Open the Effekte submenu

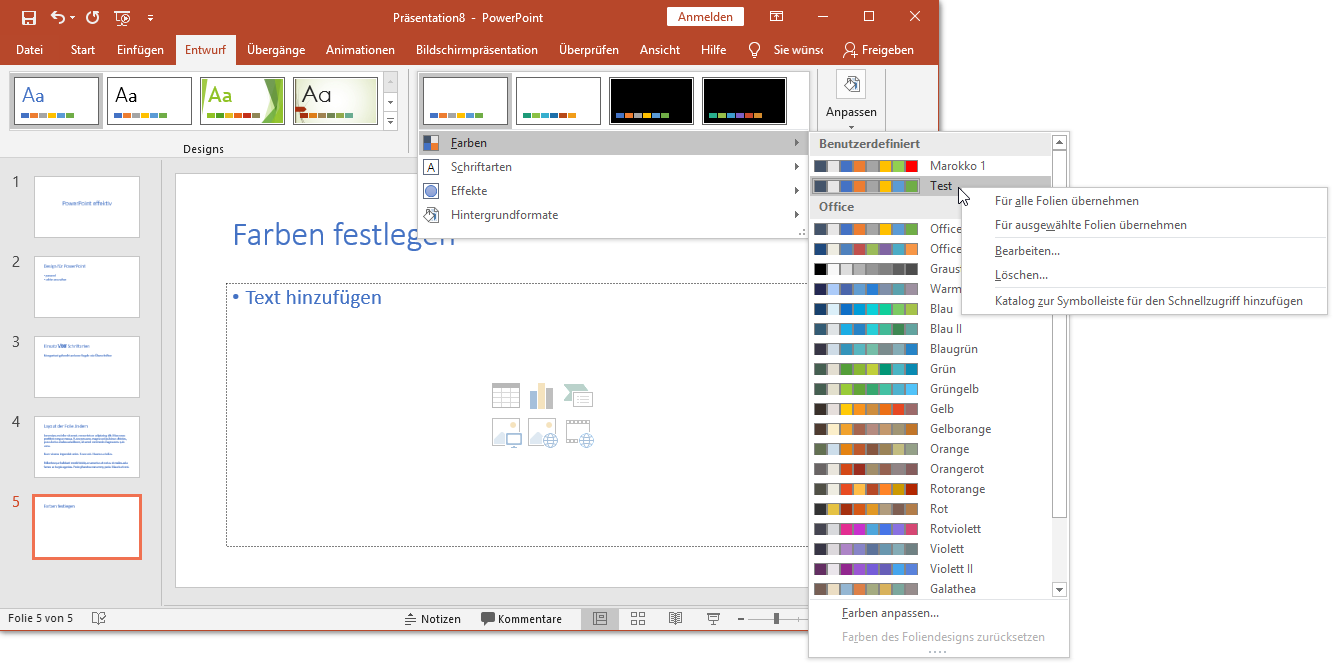click(612, 191)
